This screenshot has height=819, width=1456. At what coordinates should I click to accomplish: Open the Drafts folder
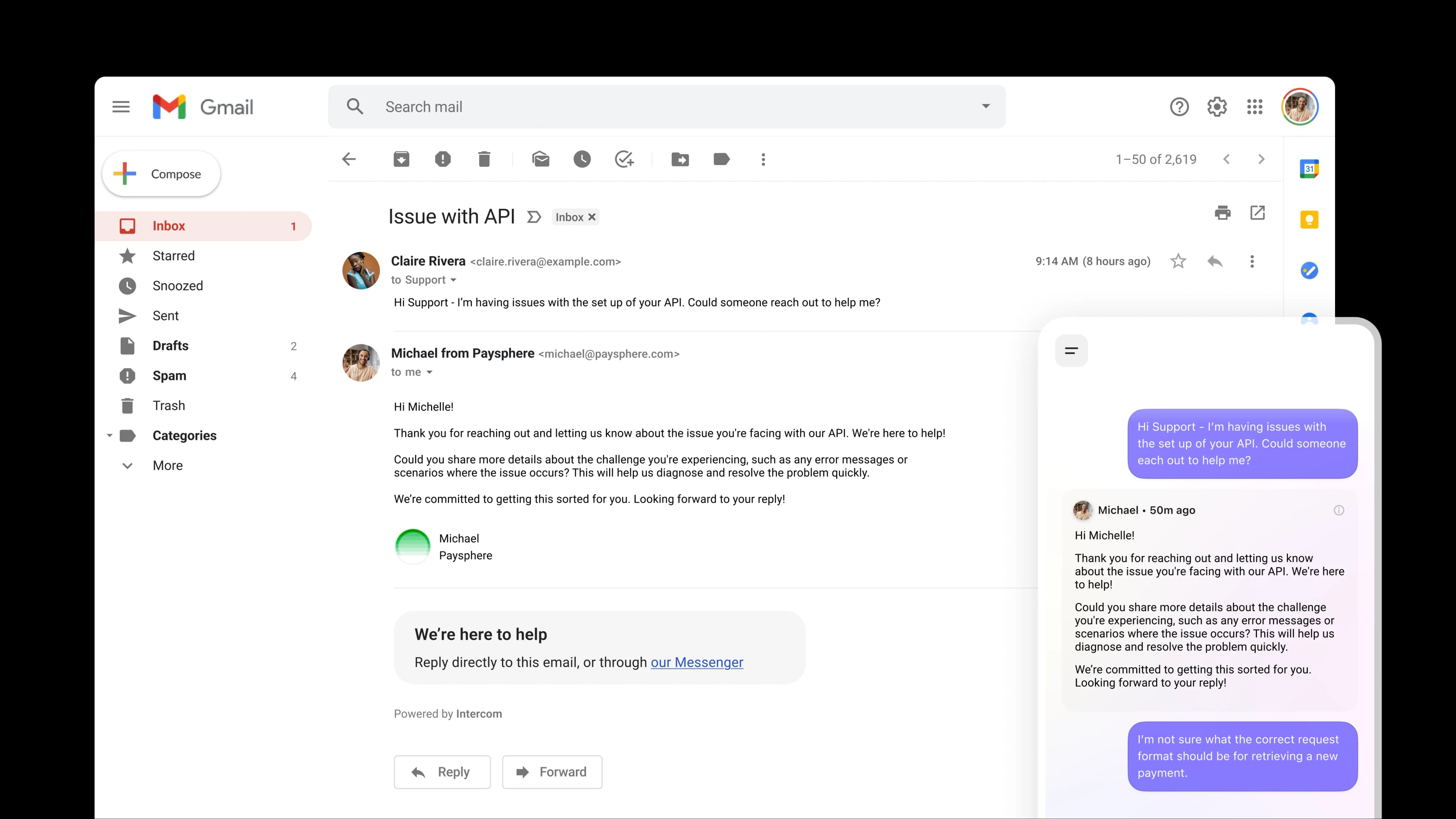[170, 346]
